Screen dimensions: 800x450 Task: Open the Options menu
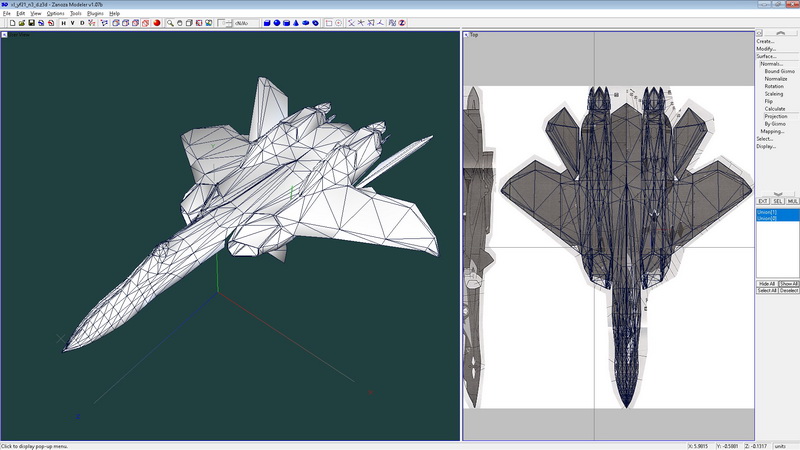55,13
